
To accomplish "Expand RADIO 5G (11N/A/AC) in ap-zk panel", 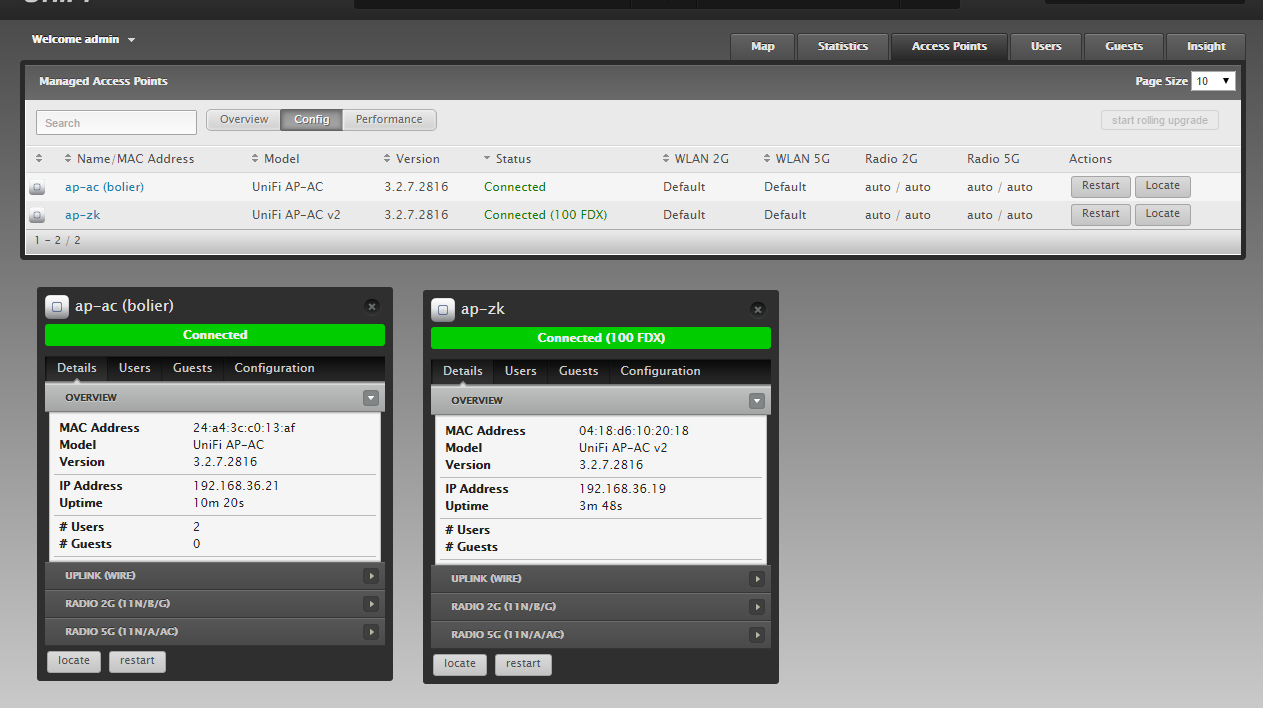I will pos(757,635).
